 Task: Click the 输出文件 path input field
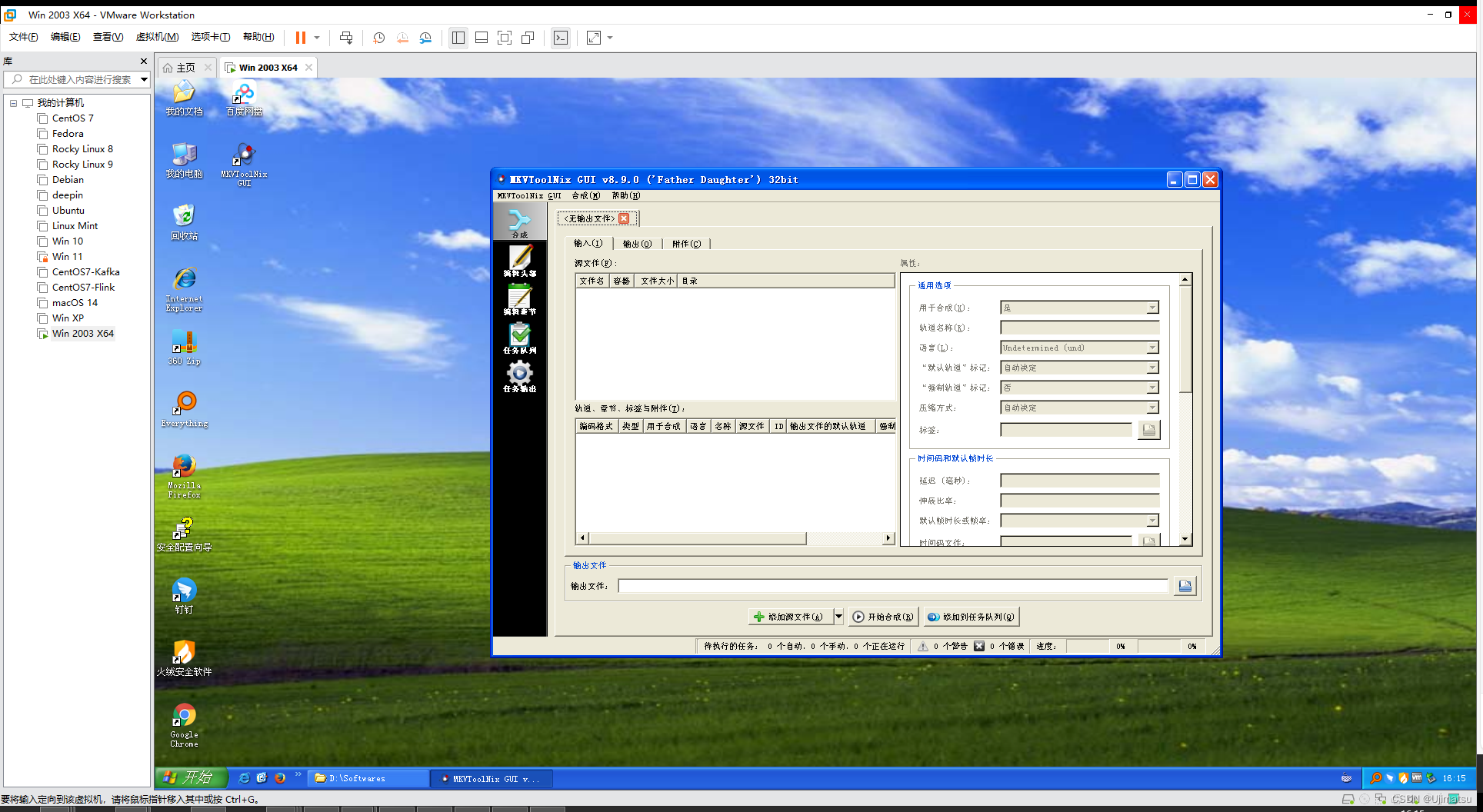click(893, 586)
